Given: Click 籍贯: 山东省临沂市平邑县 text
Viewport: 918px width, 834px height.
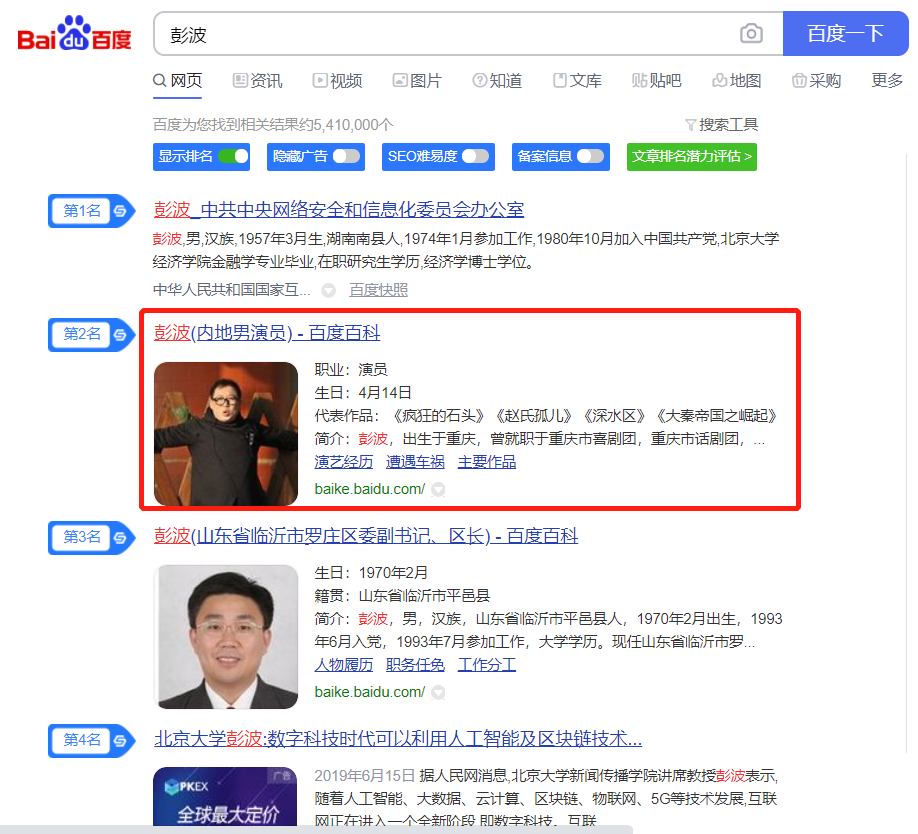Looking at the screenshot, I should pos(402,596).
